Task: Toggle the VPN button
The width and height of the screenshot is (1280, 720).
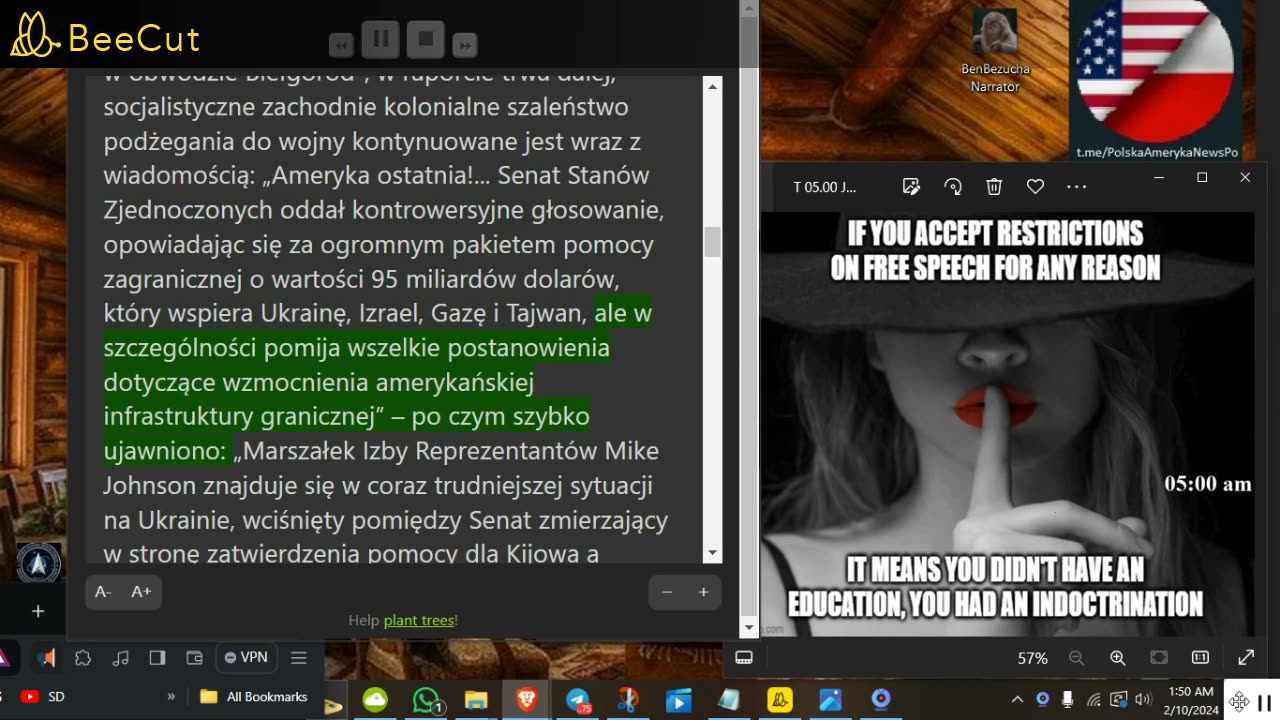Action: point(246,657)
